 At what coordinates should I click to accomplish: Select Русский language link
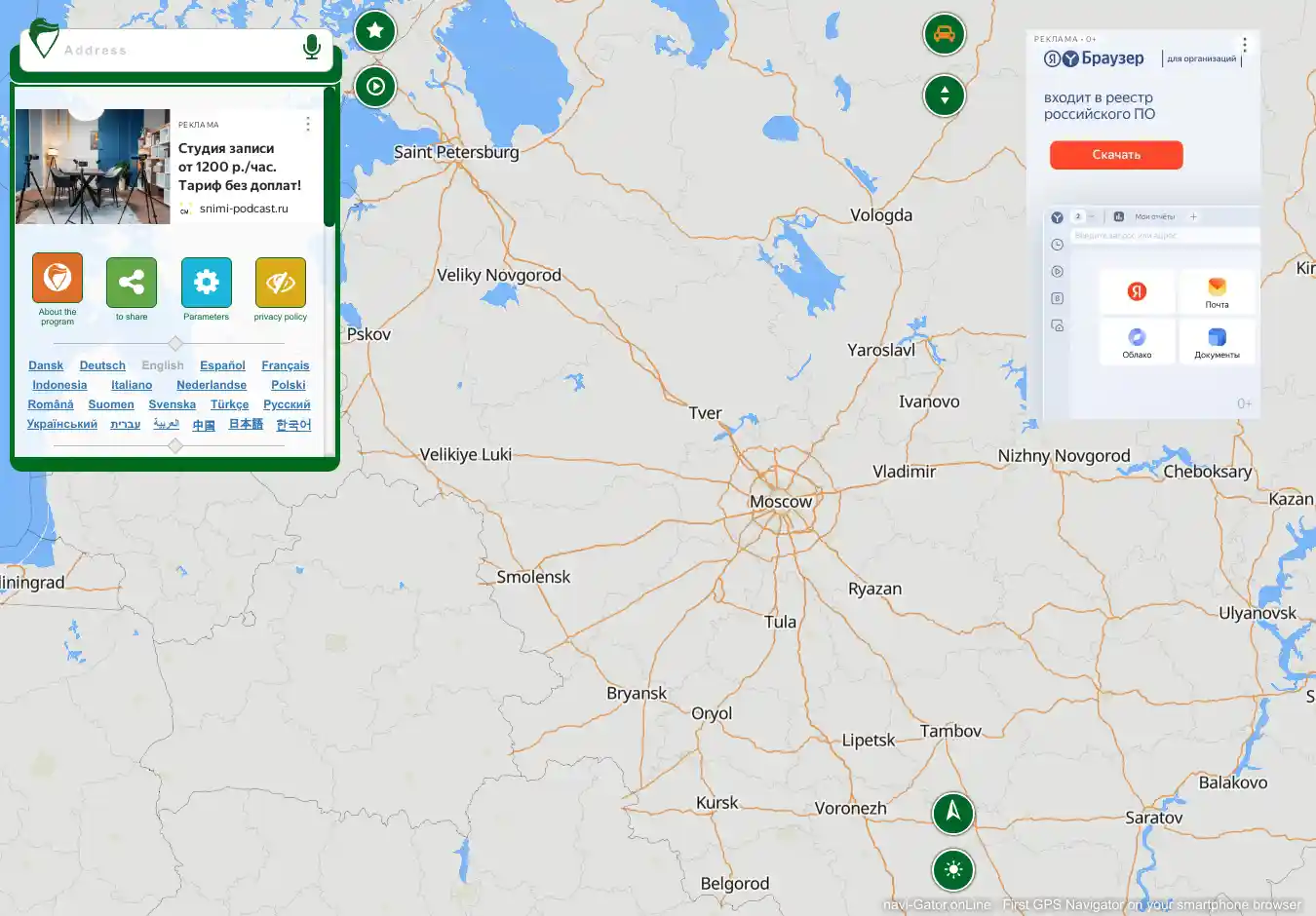pos(287,404)
